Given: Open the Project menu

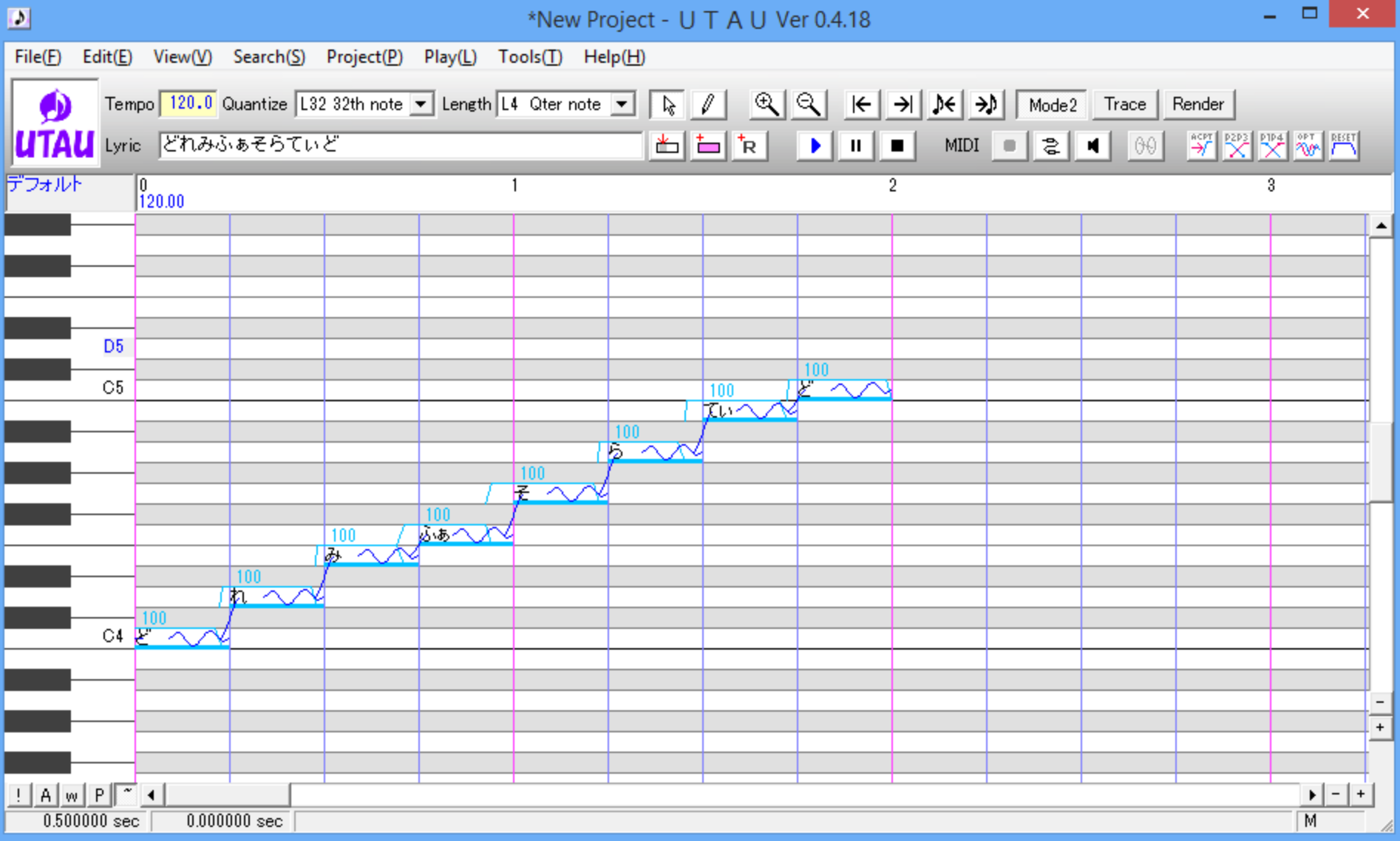Looking at the screenshot, I should click(x=364, y=57).
